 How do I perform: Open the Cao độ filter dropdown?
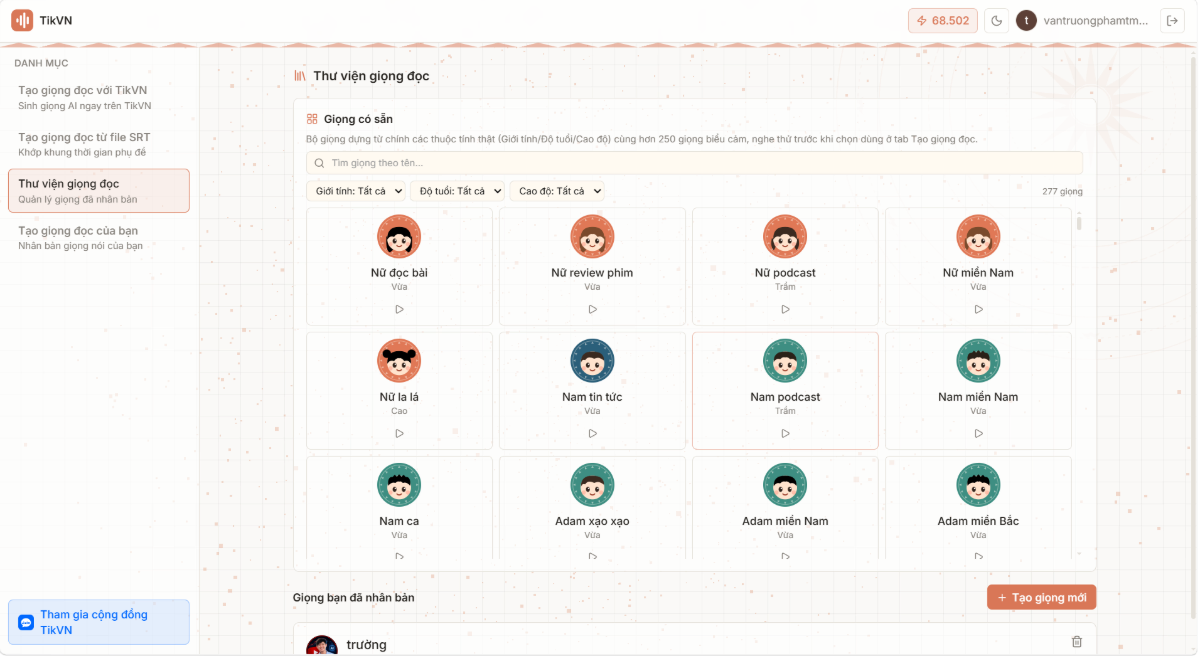pyautogui.click(x=558, y=191)
